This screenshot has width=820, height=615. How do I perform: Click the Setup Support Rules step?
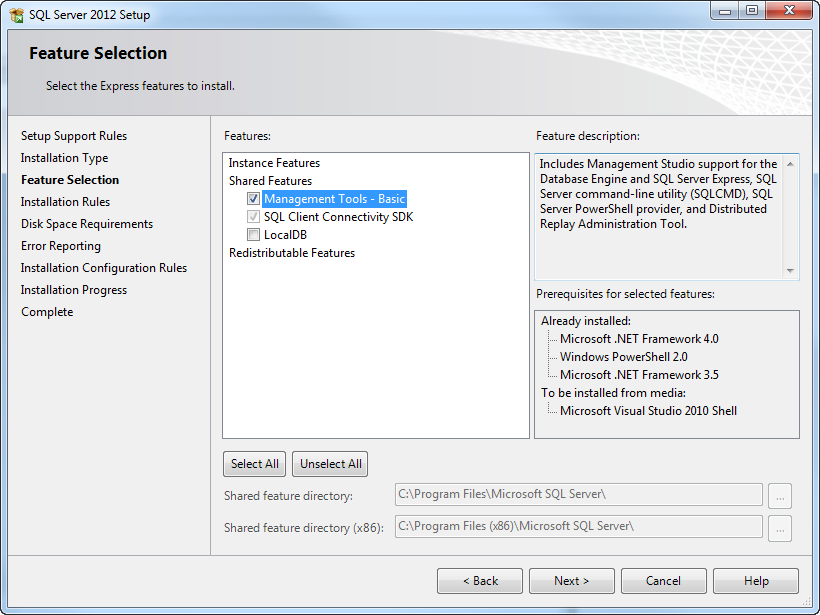(x=74, y=136)
